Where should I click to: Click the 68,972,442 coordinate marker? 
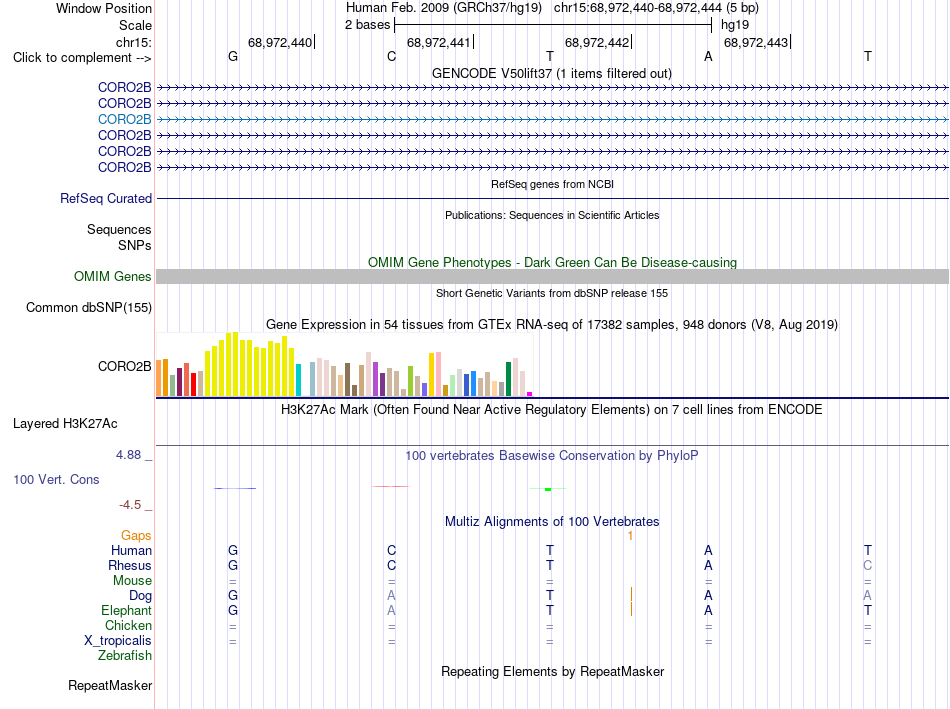pos(597,42)
